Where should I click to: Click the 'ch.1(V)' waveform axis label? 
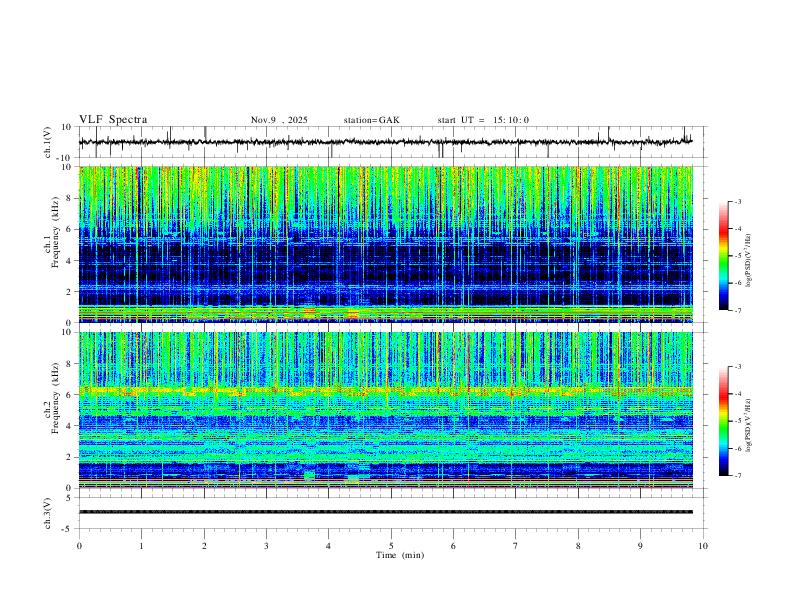click(48, 142)
